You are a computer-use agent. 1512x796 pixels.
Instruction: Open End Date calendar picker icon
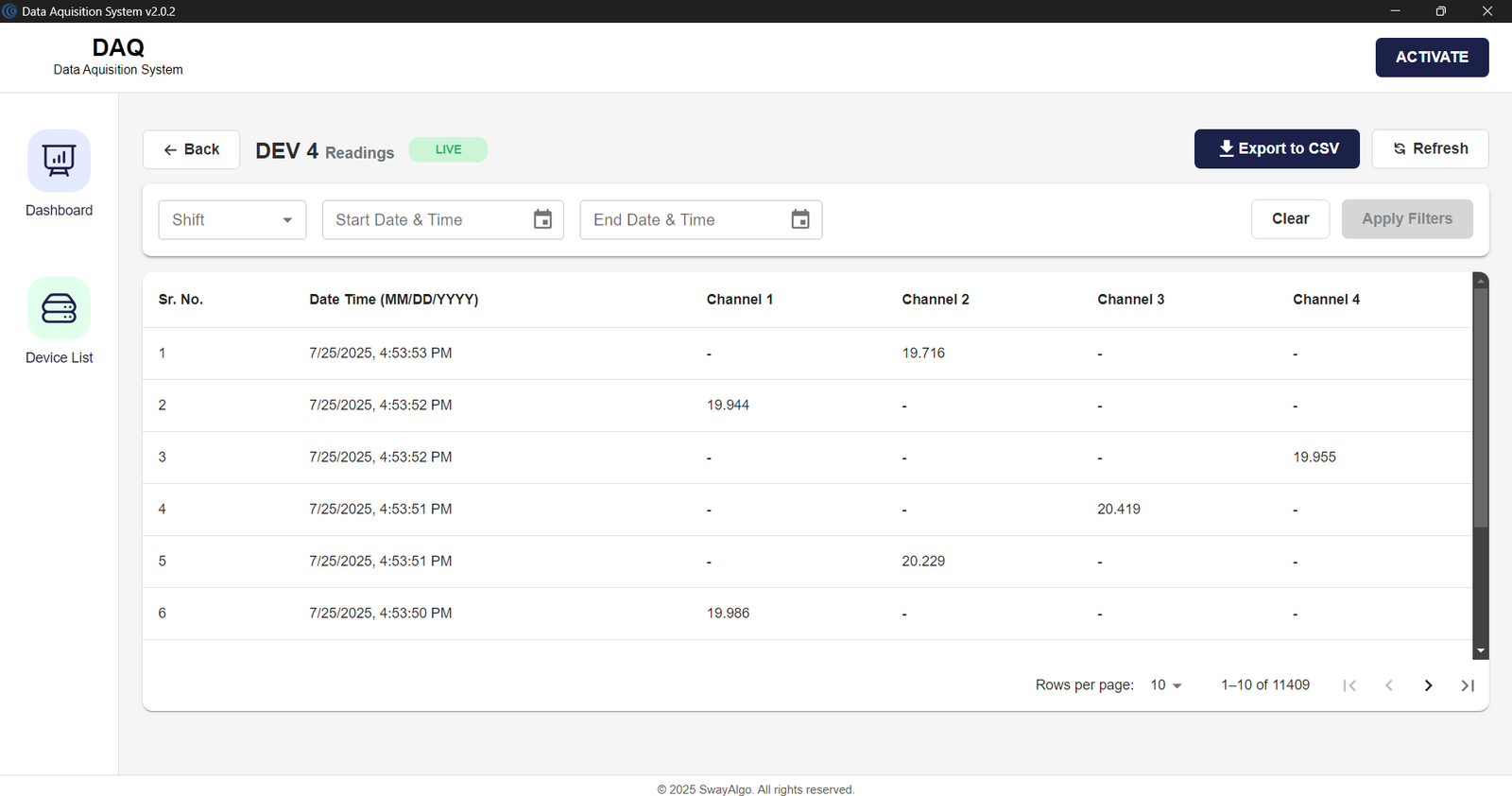click(800, 219)
